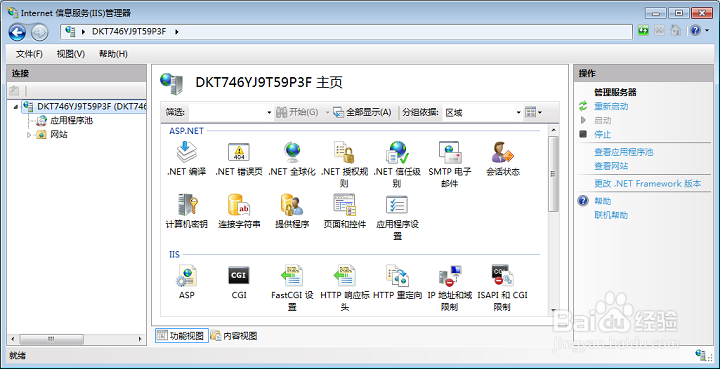Click the 联机帮助 link
Screen dimensions: 720x369
tap(611, 215)
